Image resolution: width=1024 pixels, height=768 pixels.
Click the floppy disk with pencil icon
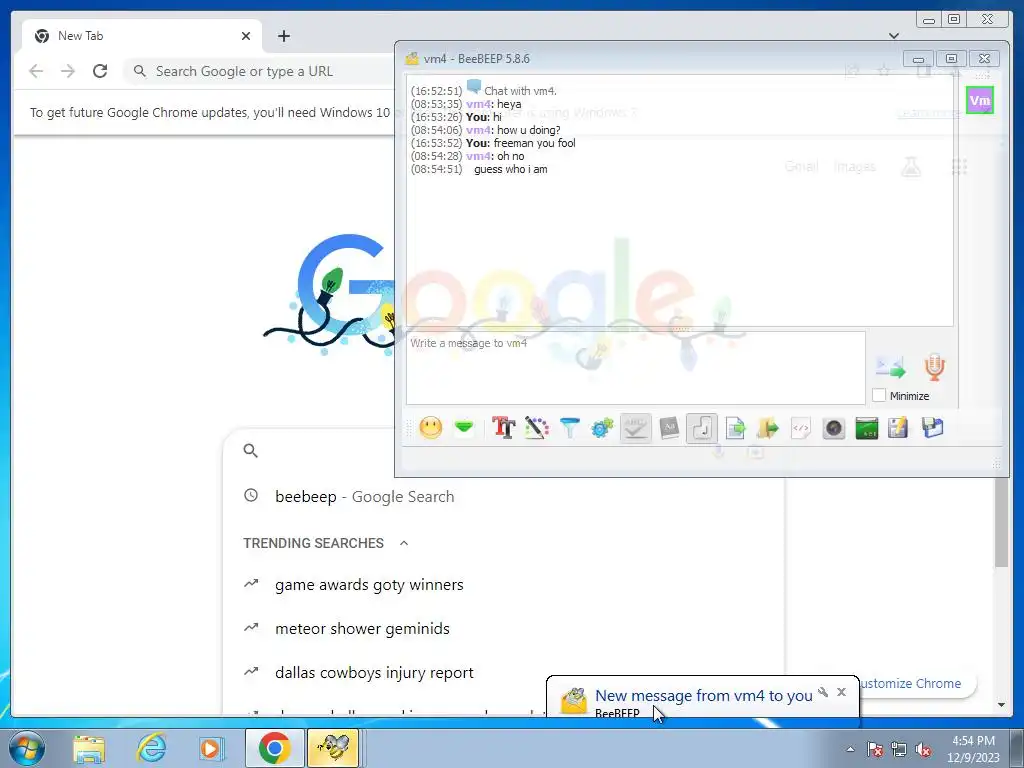(899, 428)
